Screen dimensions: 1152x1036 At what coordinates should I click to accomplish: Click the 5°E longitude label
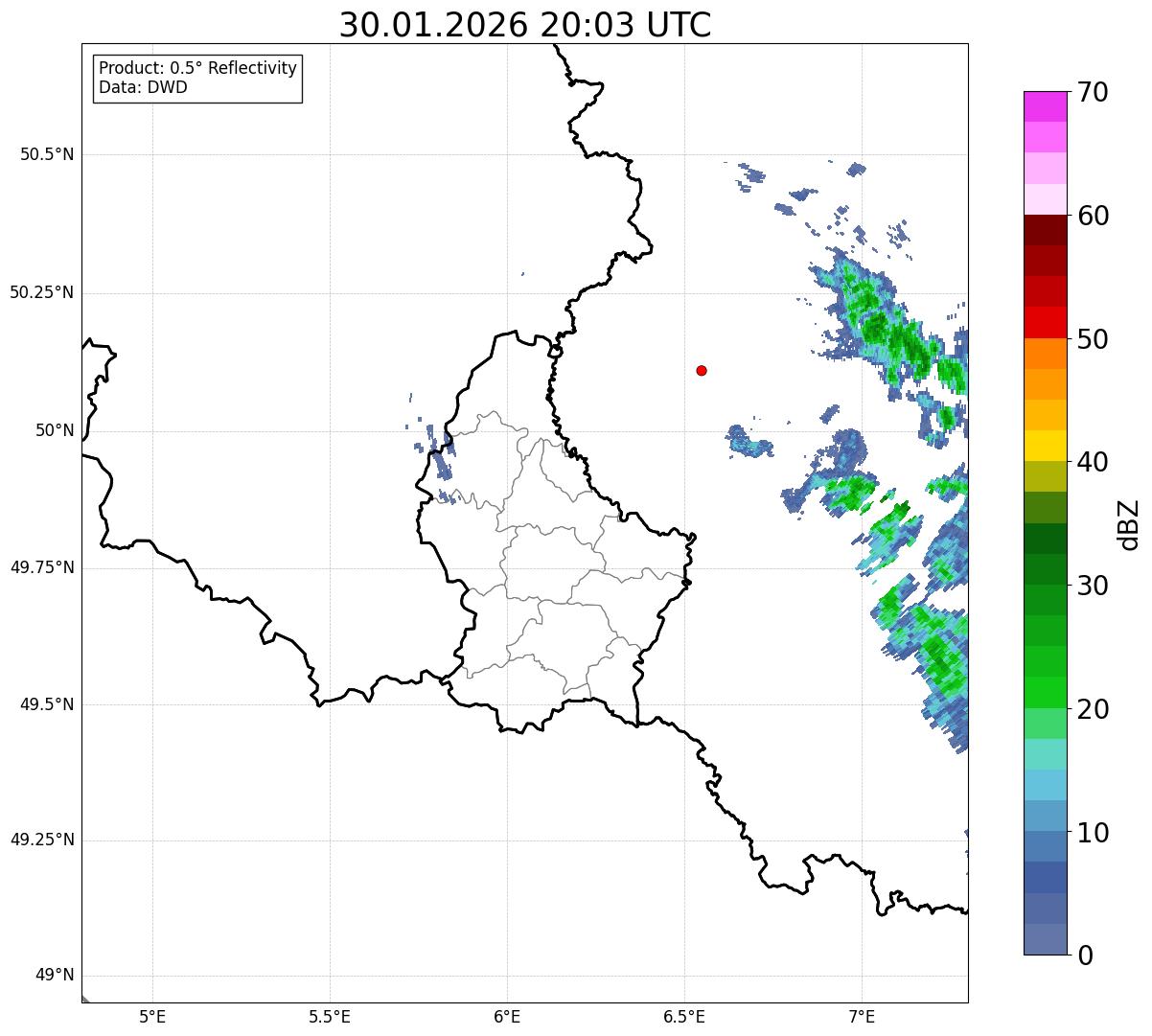point(152,1016)
